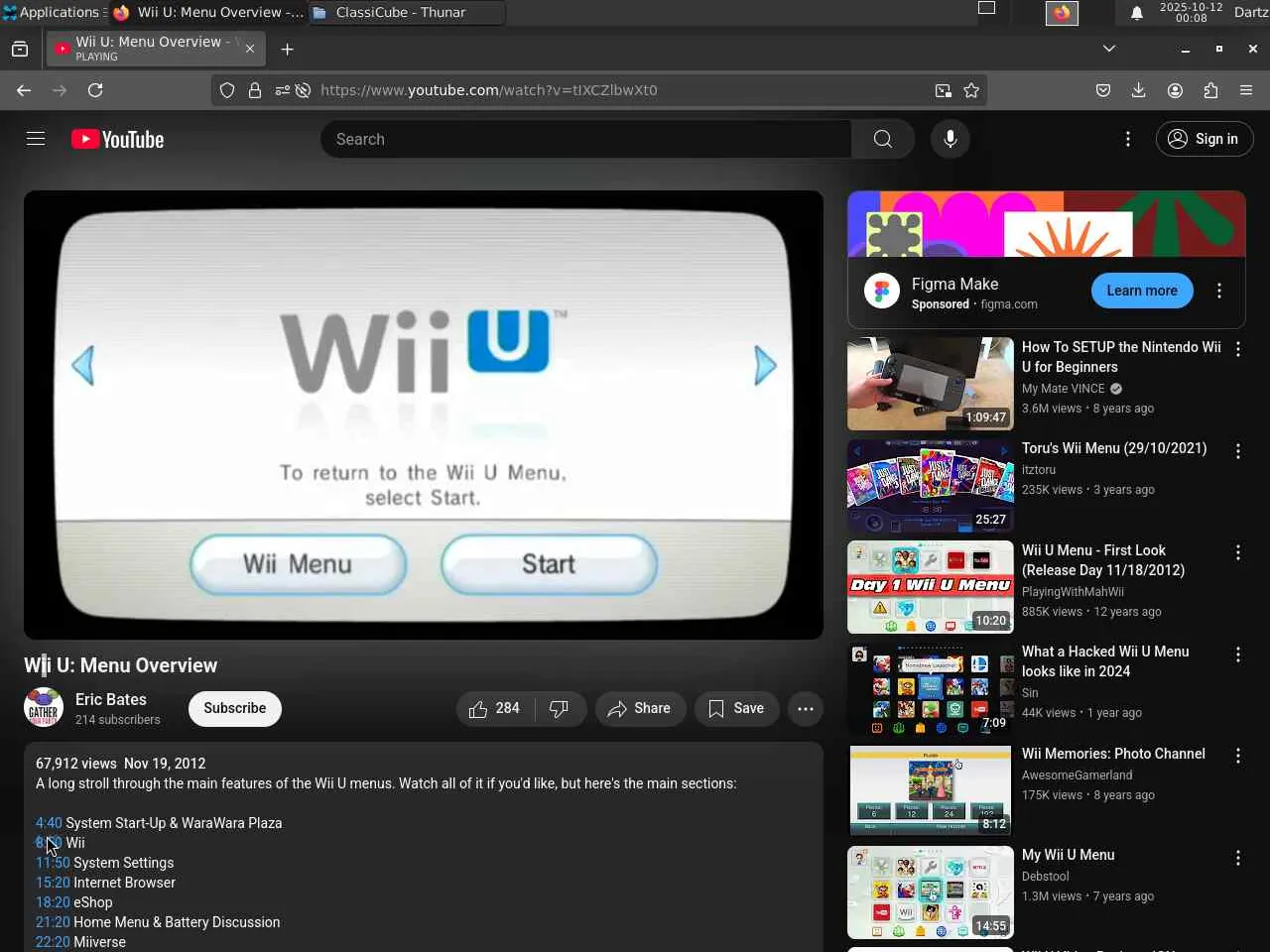Open options for Figma Make ad
This screenshot has height=952, width=1270.
coord(1219,291)
